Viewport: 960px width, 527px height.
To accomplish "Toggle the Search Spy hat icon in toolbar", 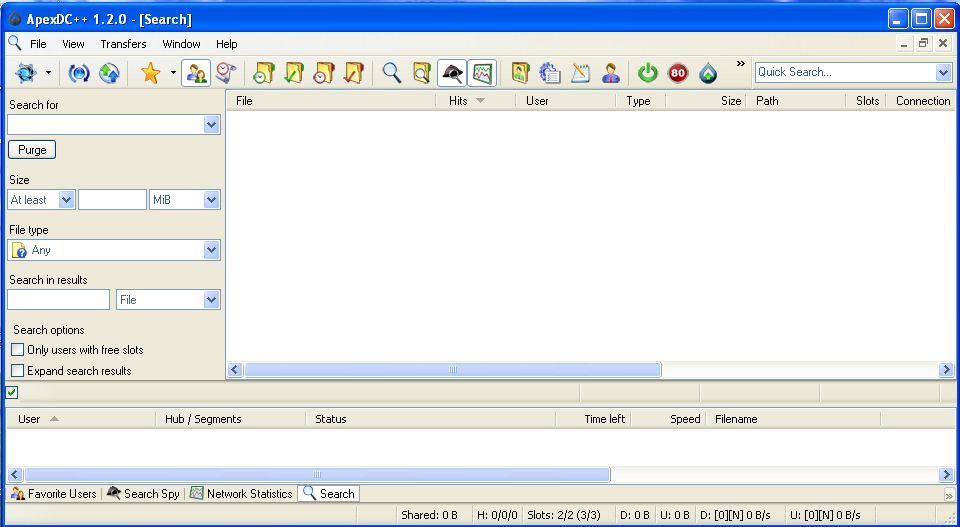I will tap(452, 73).
